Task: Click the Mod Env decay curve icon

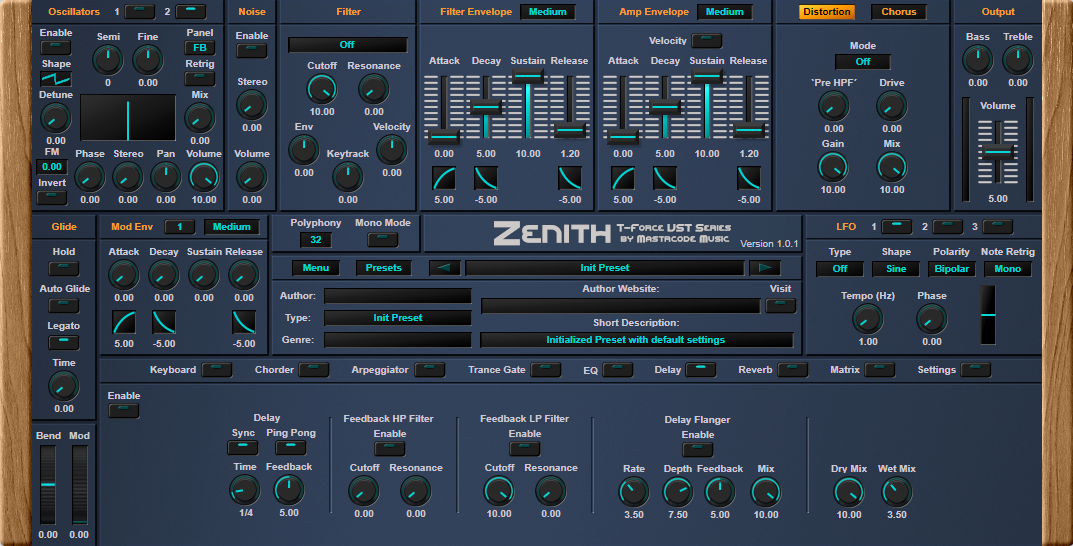Action: tap(164, 322)
